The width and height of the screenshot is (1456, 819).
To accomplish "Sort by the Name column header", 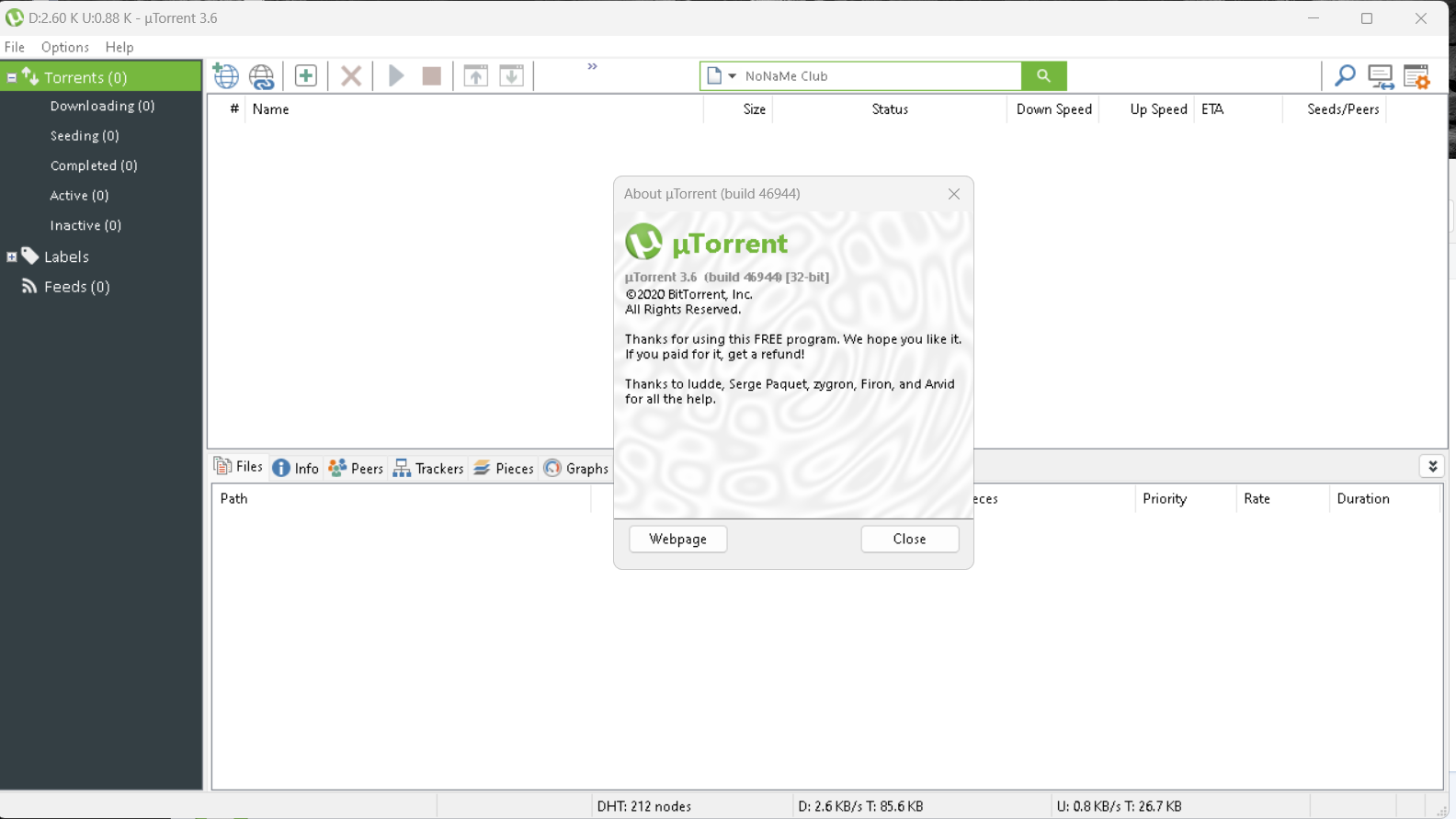I will point(474,109).
